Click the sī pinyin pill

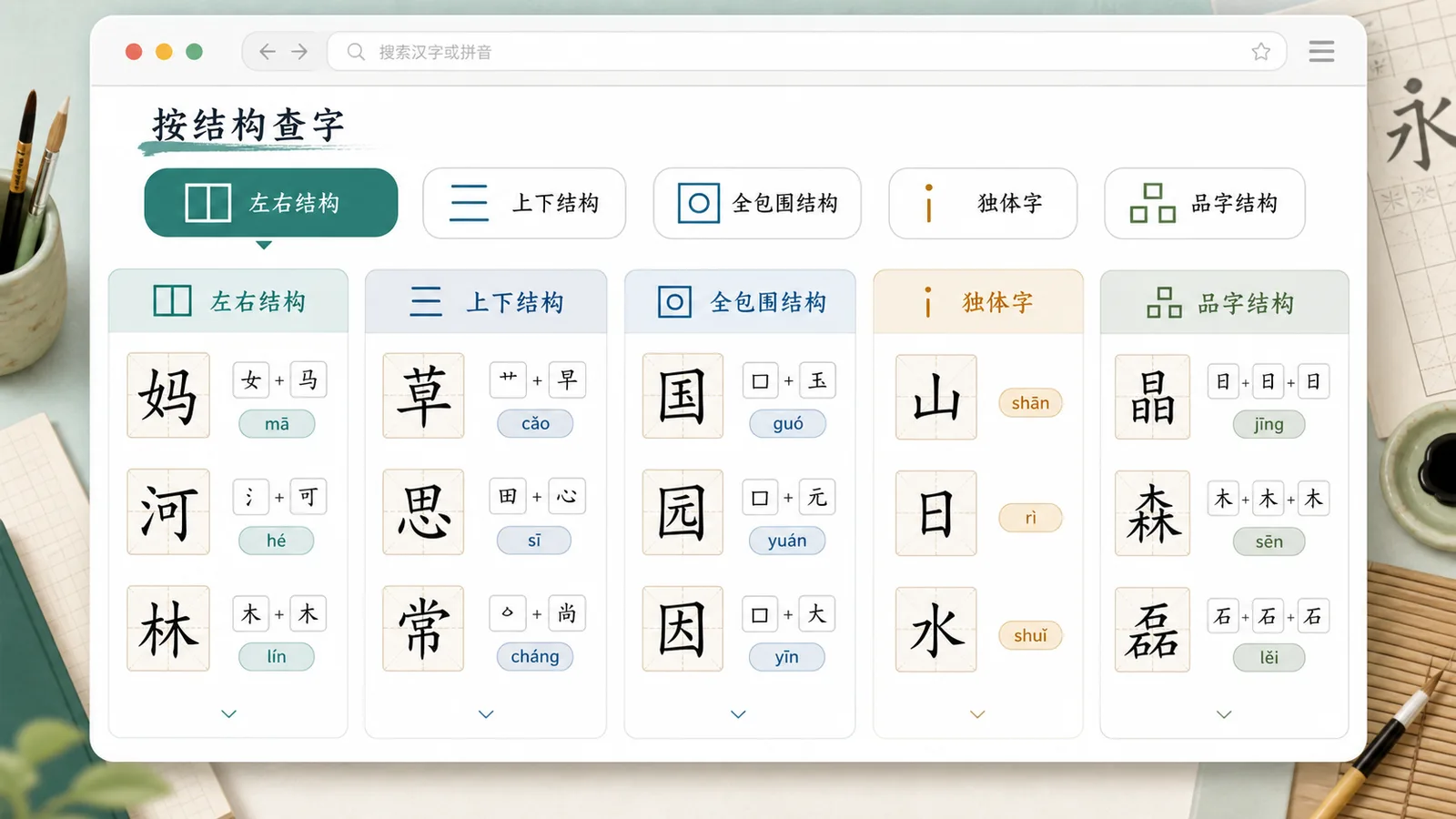click(534, 541)
